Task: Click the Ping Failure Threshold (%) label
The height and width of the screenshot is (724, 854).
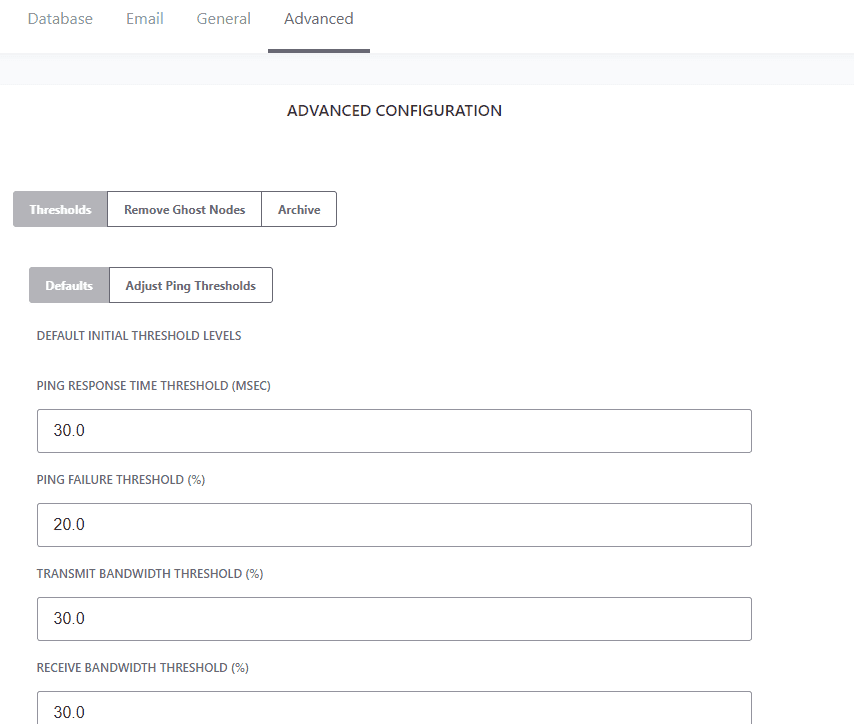Action: point(121,480)
